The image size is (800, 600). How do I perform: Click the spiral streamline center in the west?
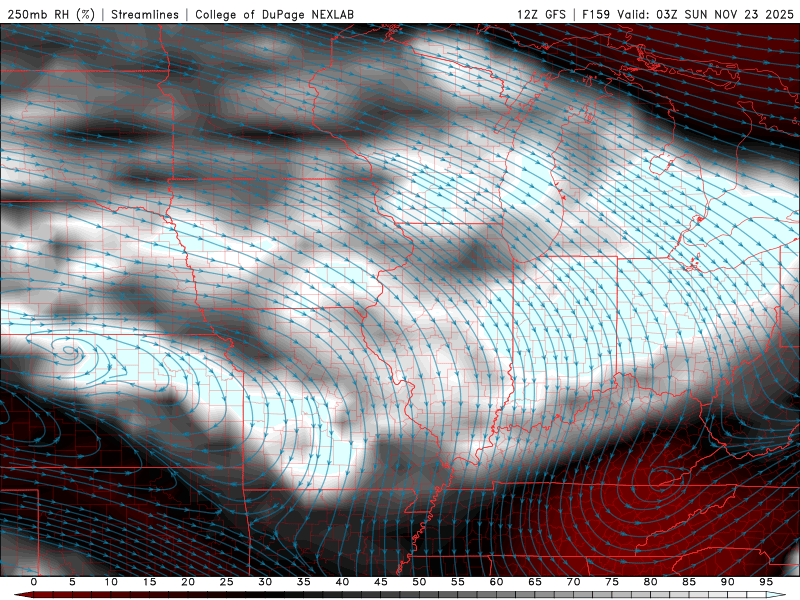tap(70, 351)
